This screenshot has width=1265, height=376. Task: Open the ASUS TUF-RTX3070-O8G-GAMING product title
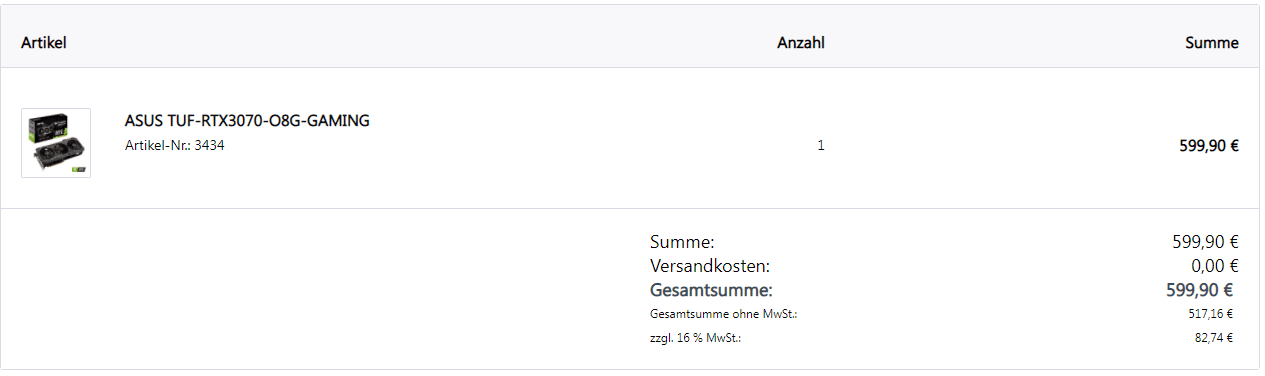click(247, 121)
